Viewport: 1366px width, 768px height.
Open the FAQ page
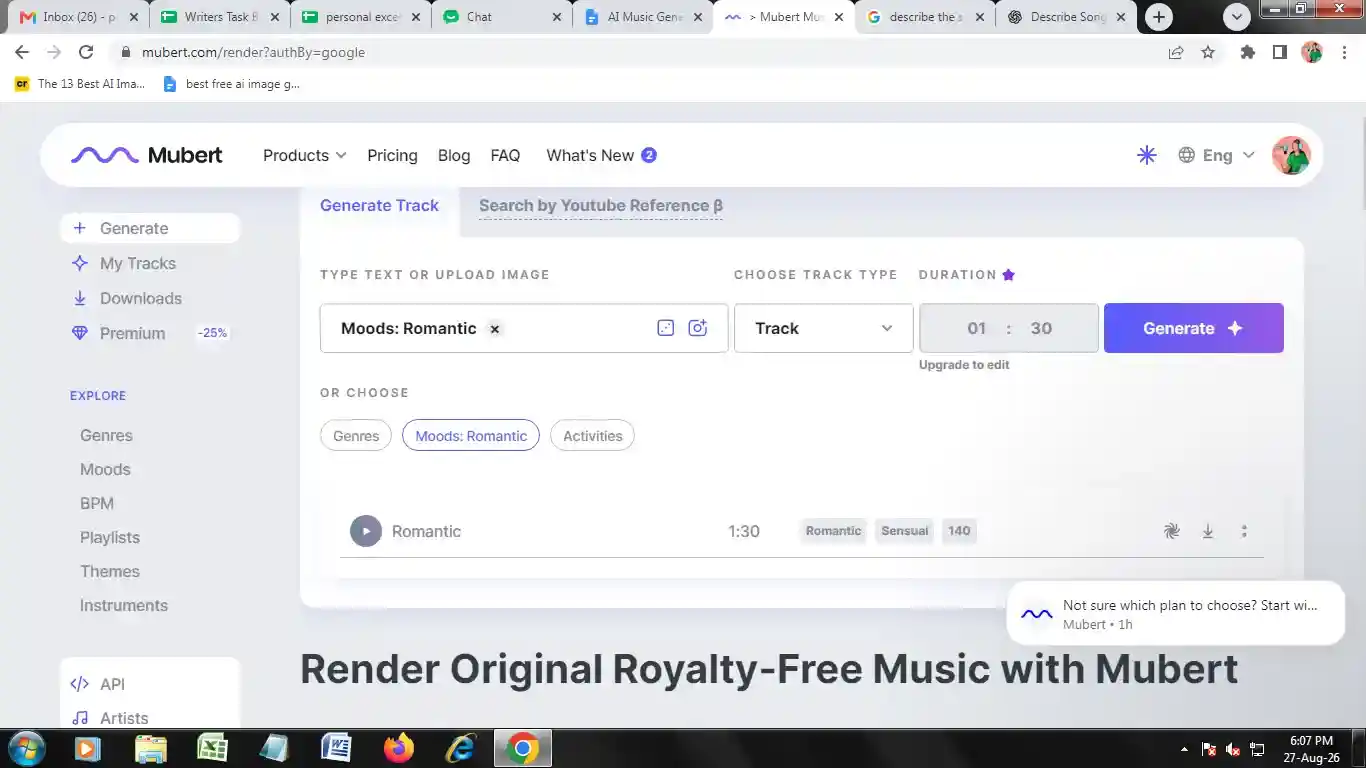click(x=505, y=155)
